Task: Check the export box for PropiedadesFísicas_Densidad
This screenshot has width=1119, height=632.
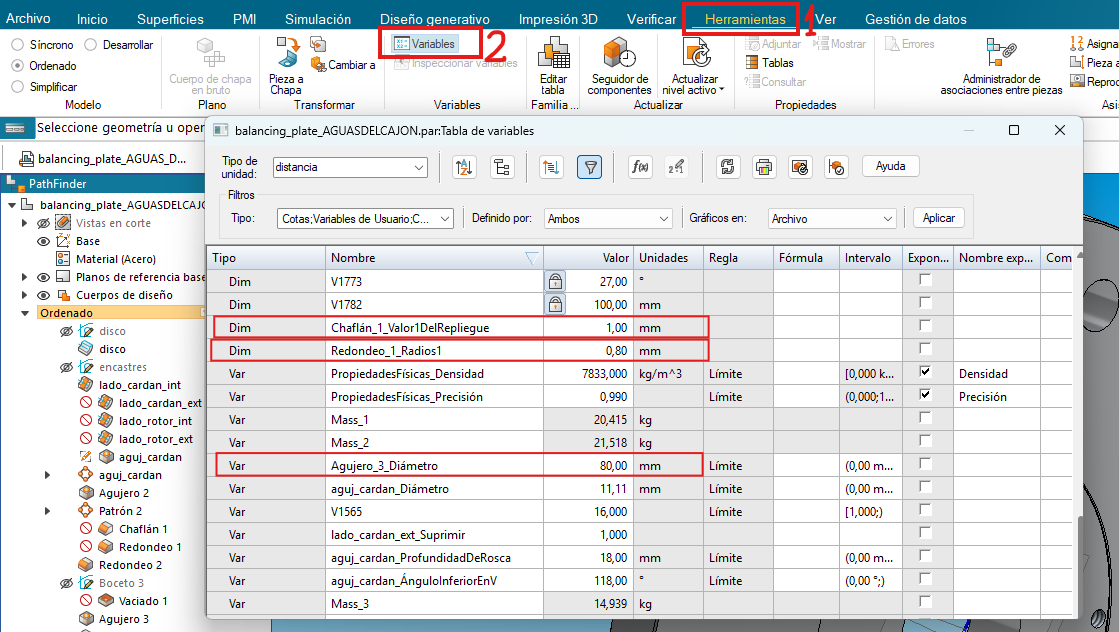Action: [x=925, y=372]
